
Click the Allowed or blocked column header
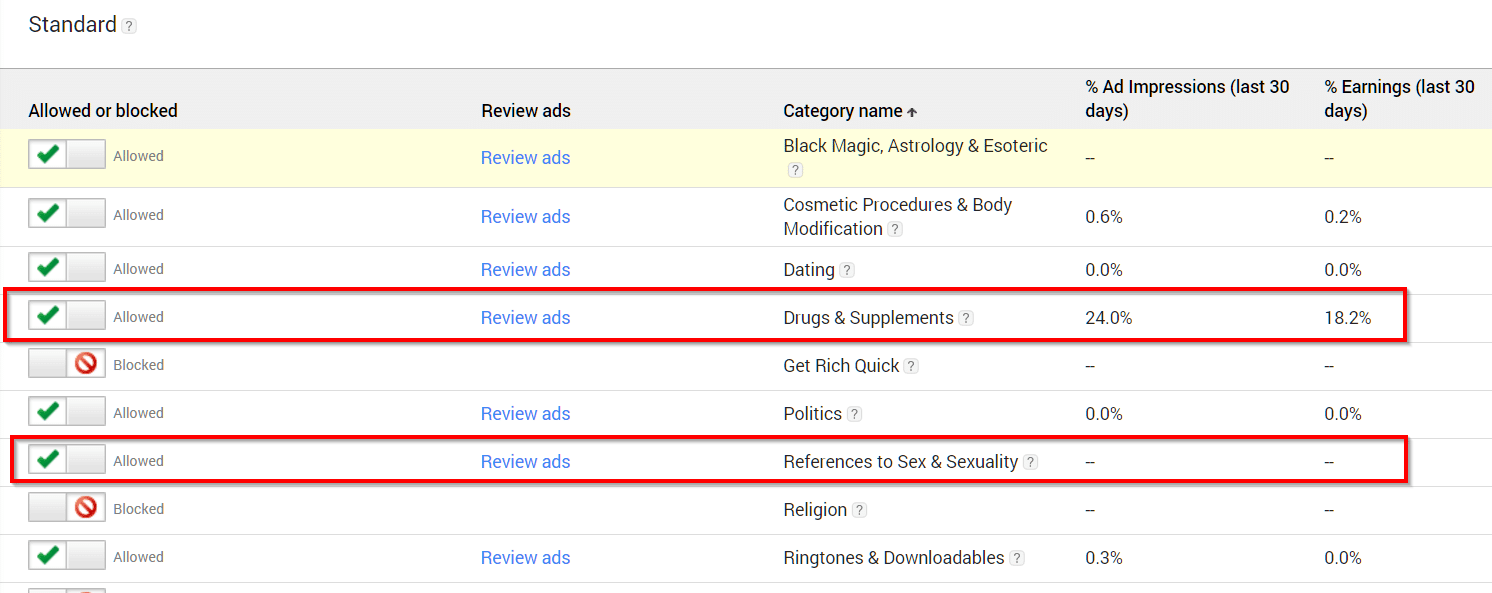[103, 110]
